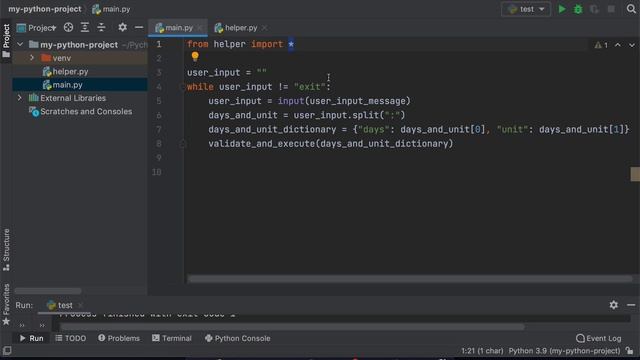
Task: Toggle the Structure sidebar tool button
Action: 6,250
